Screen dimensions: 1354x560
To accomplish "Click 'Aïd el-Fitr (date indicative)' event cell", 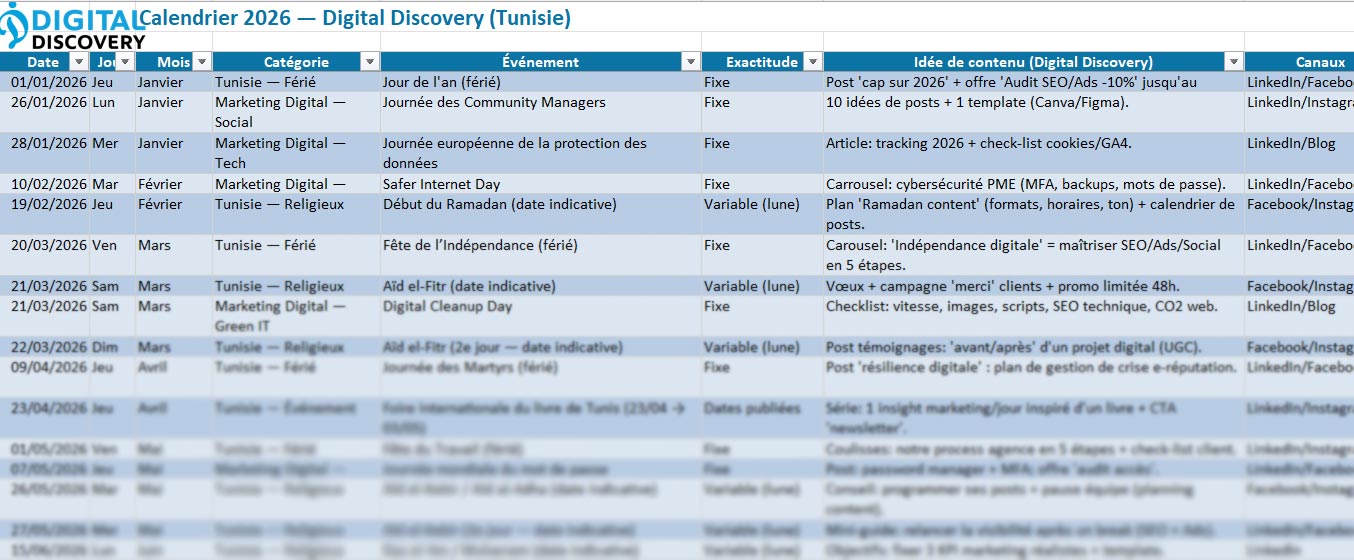I will pos(541,286).
